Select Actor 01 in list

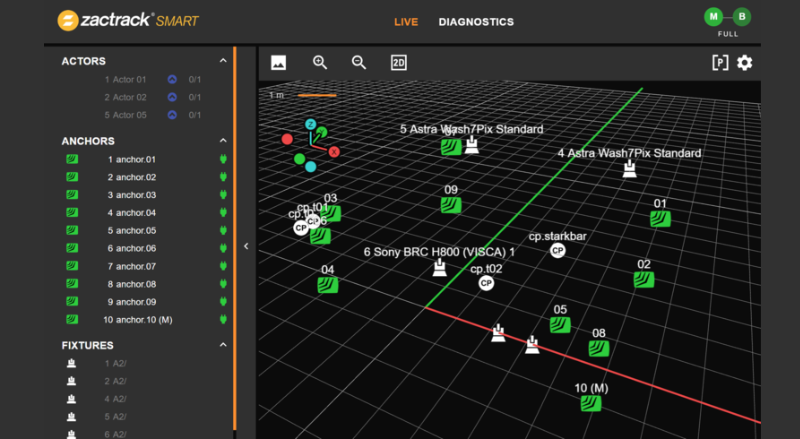coord(125,80)
